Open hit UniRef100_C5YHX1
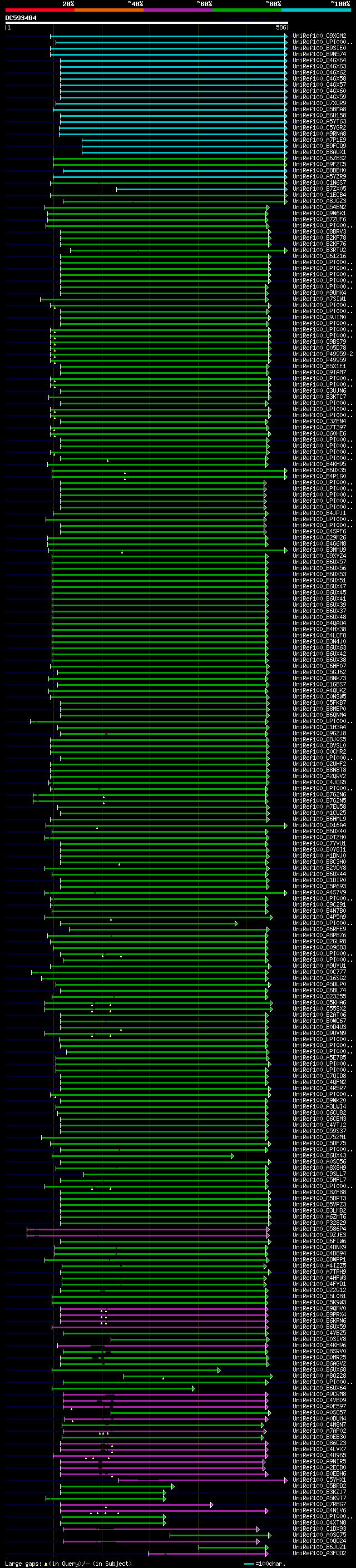The width and height of the screenshot is (356, 1568). (x=319, y=1479)
